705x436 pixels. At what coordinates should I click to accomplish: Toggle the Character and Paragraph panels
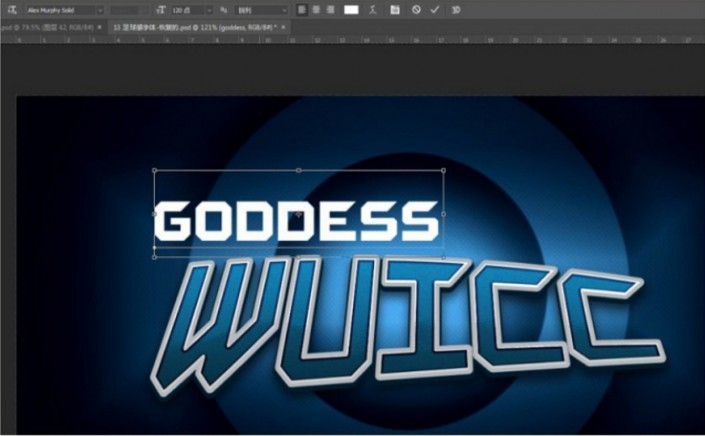[x=395, y=10]
